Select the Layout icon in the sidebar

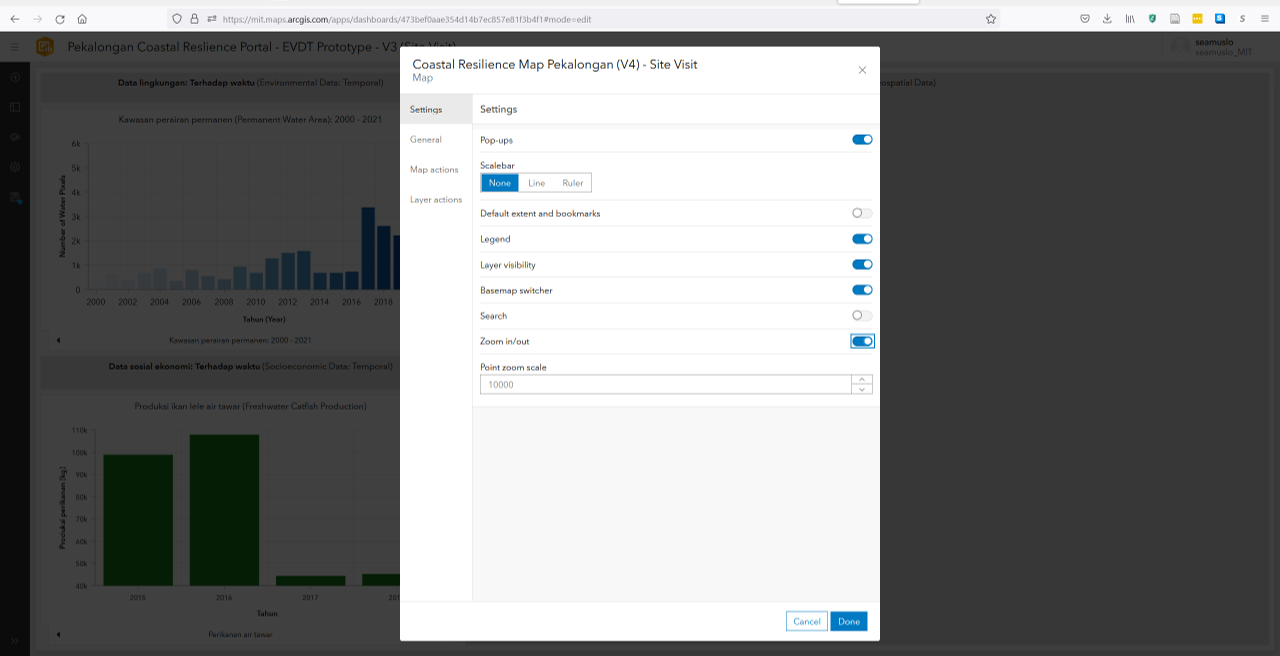point(14,106)
